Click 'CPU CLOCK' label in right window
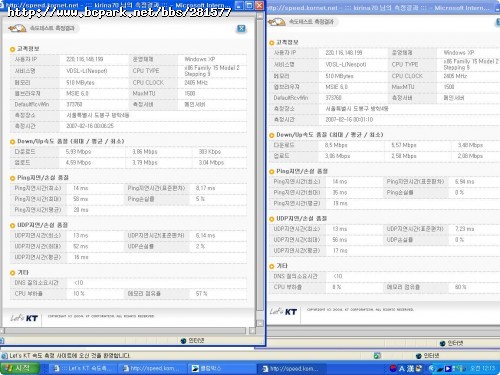This screenshot has height=375, width=500. (x=407, y=76)
